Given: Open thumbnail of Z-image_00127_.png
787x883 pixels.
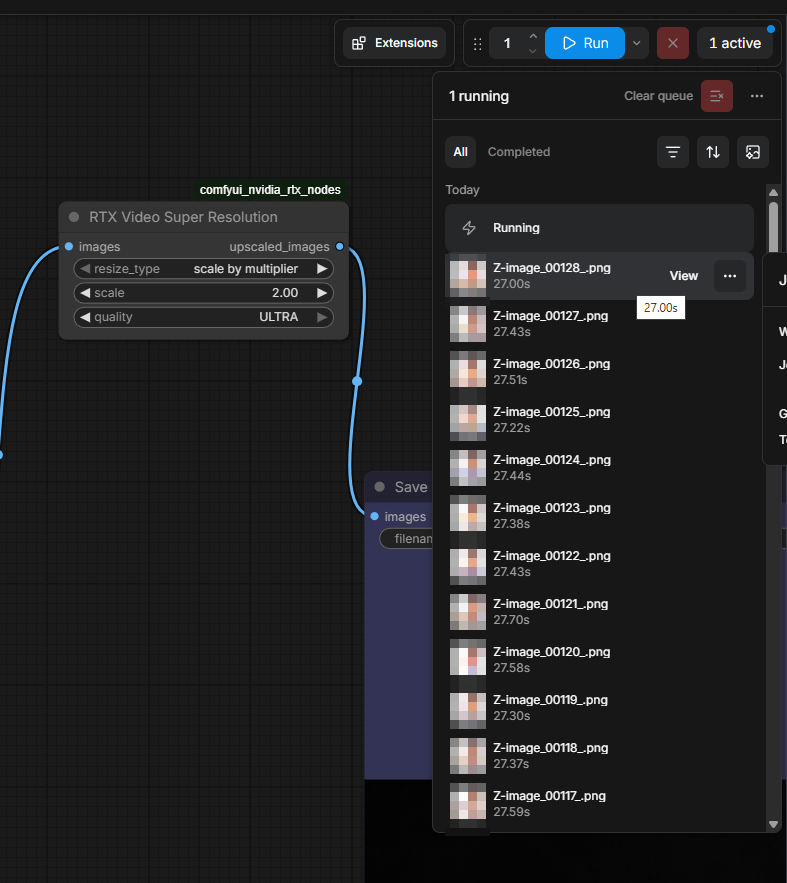Looking at the screenshot, I should 468,323.
